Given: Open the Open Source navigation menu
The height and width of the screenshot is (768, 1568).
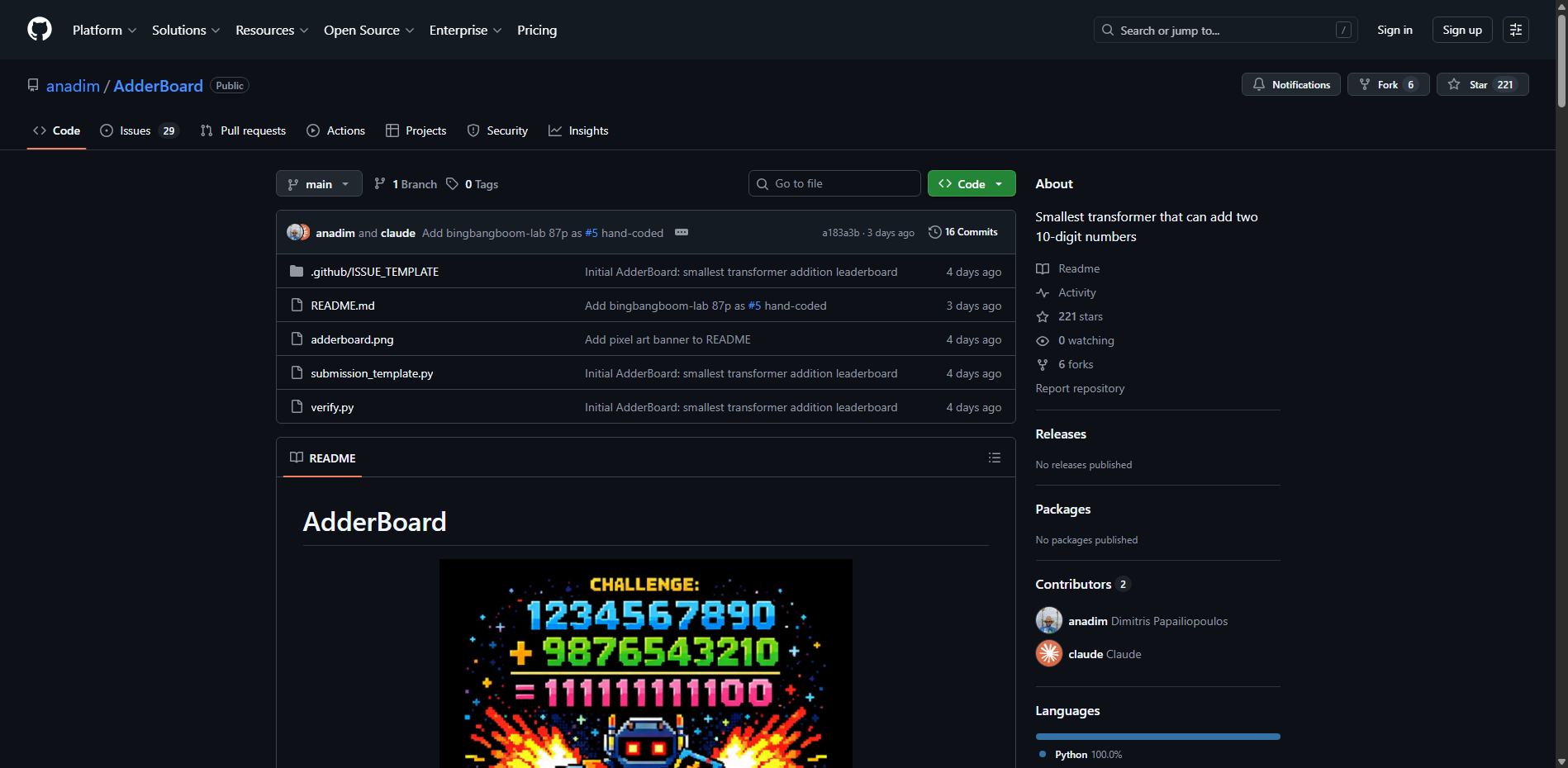Looking at the screenshot, I should click(368, 31).
